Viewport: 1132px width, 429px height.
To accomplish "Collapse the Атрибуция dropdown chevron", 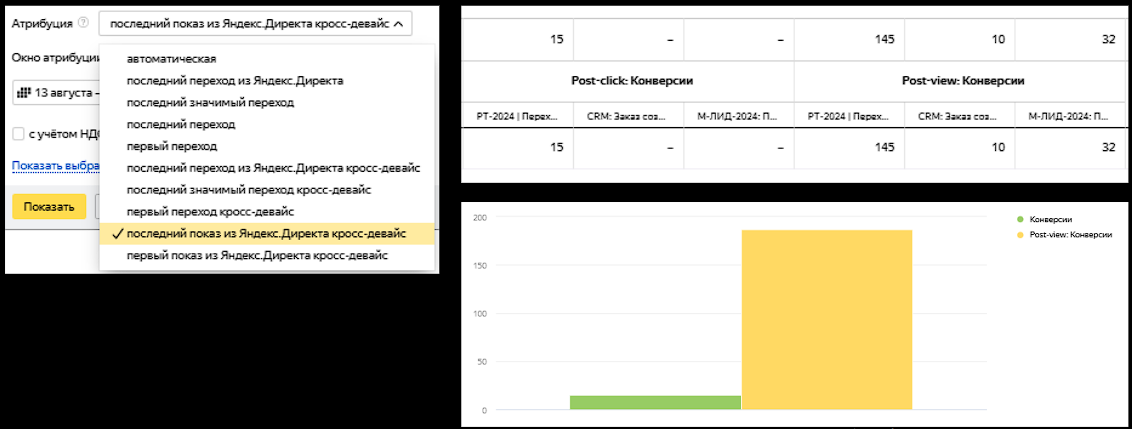I will (x=399, y=23).
